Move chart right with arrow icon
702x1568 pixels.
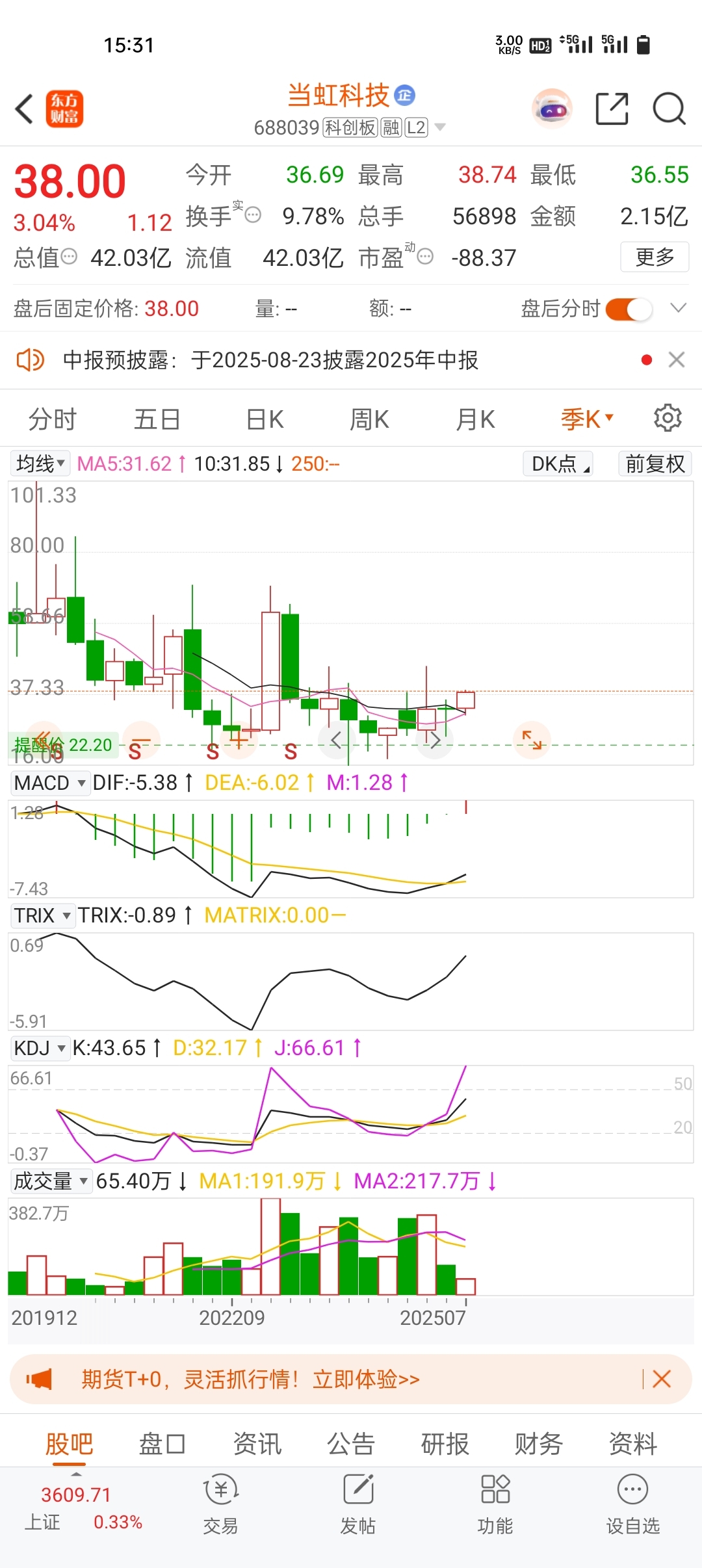435,740
